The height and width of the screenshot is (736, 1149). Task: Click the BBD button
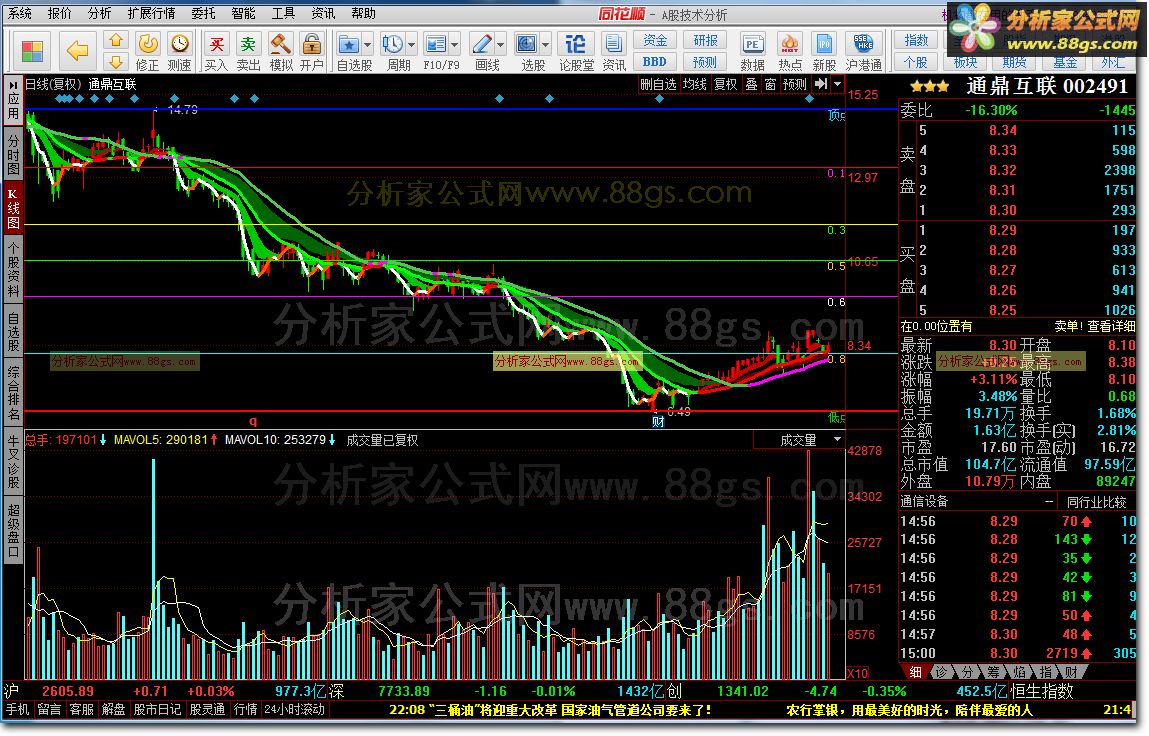point(655,62)
